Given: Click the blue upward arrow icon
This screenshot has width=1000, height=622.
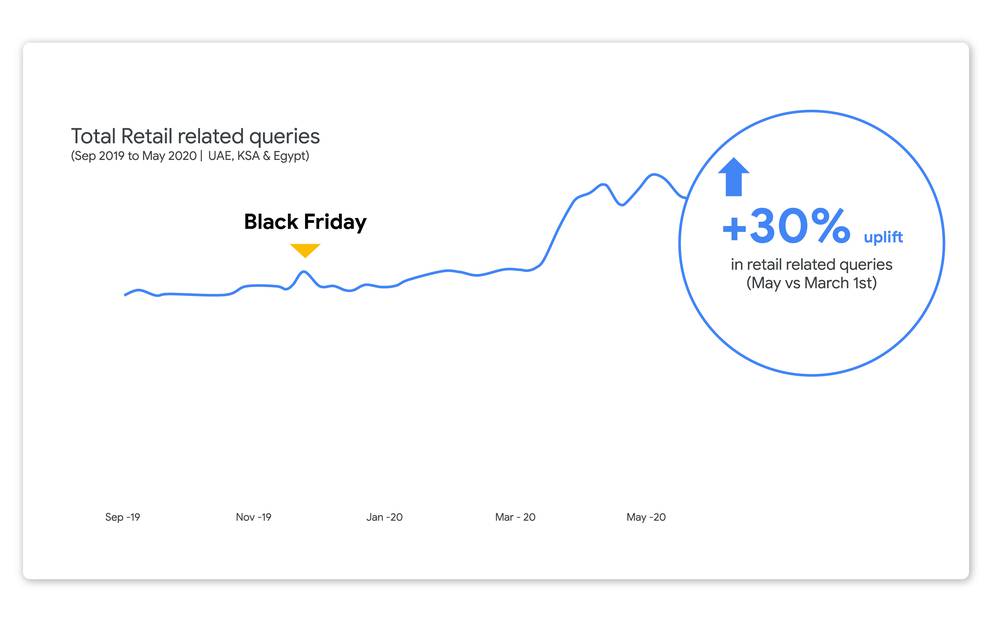Looking at the screenshot, I should [x=733, y=177].
